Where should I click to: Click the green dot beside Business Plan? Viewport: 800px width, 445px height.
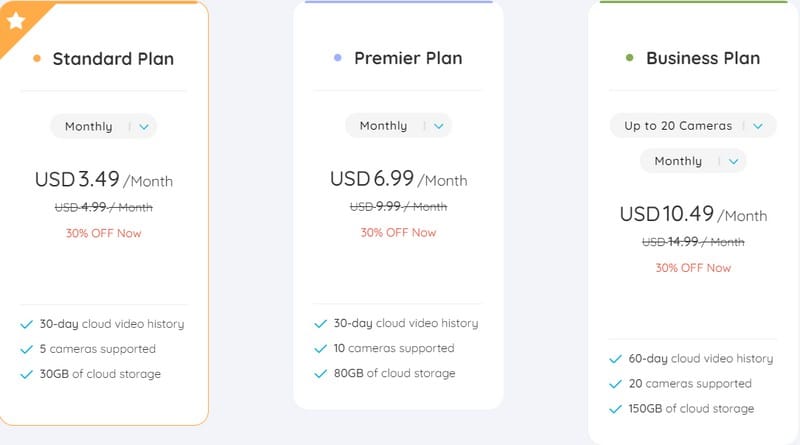629,59
